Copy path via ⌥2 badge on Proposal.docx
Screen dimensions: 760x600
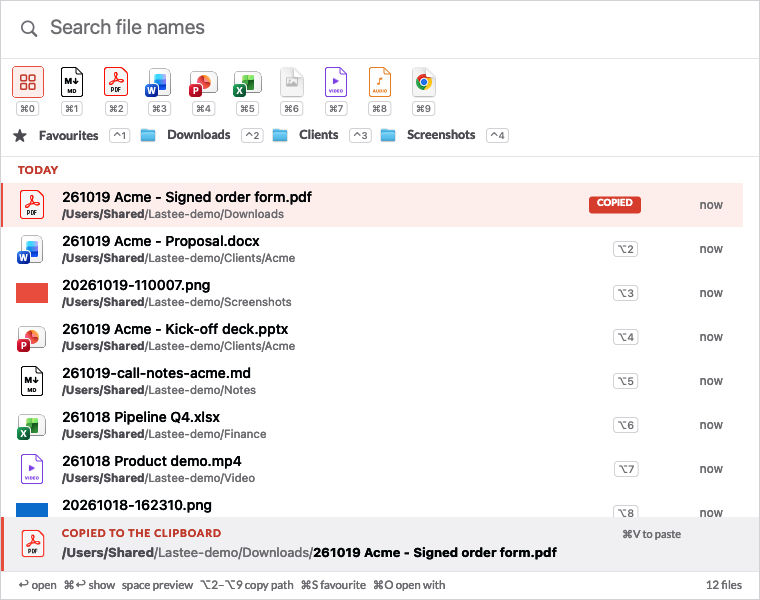[625, 249]
